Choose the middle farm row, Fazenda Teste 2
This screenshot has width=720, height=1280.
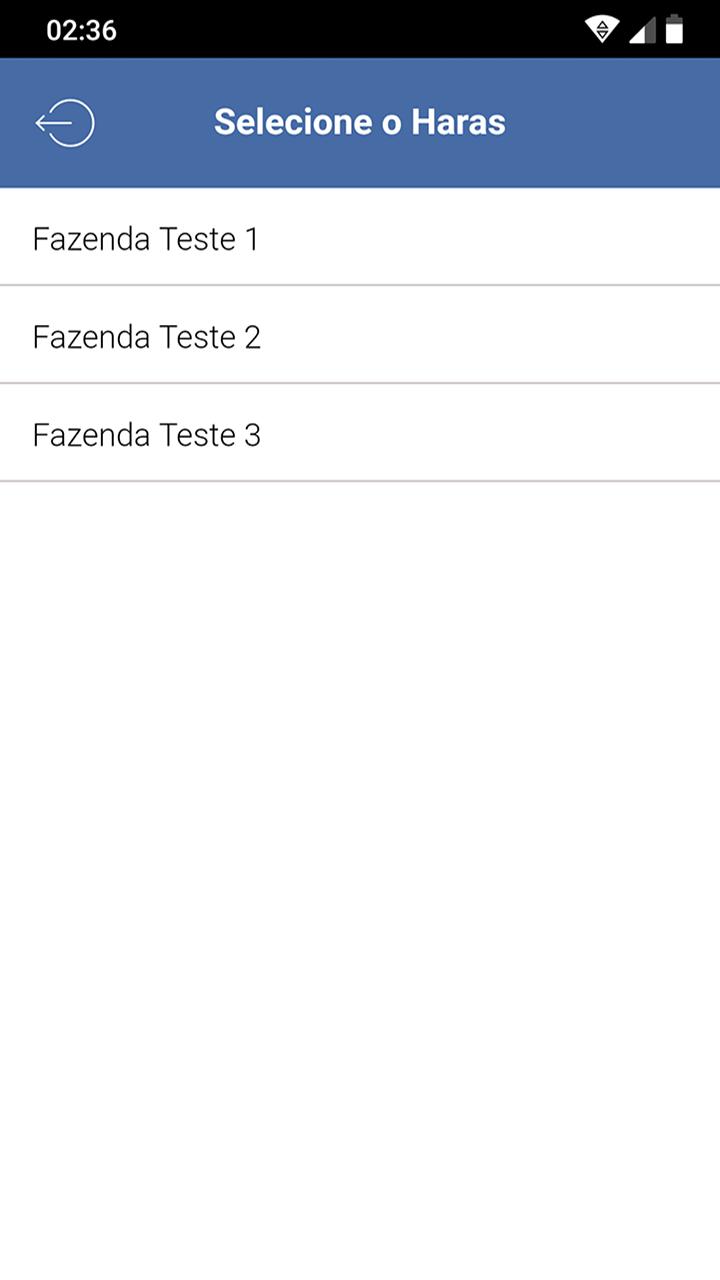[360, 335]
